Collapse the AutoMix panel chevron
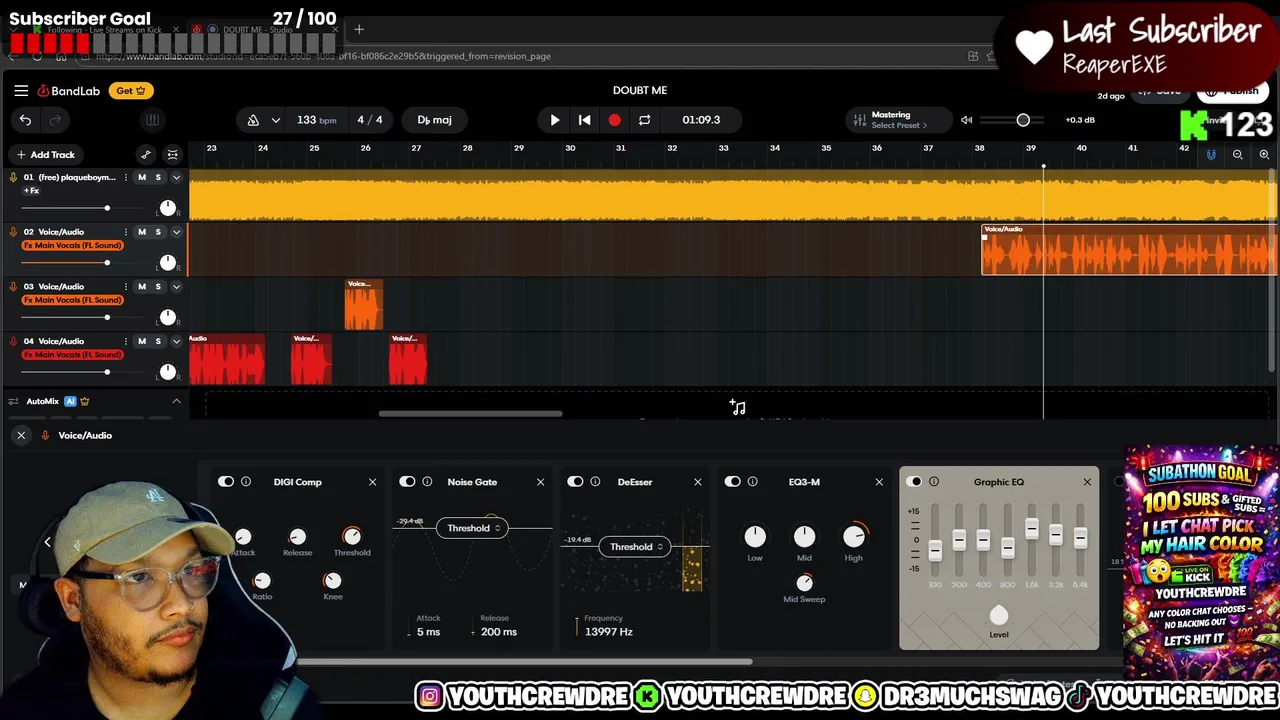The height and width of the screenshot is (720, 1280). click(x=176, y=401)
